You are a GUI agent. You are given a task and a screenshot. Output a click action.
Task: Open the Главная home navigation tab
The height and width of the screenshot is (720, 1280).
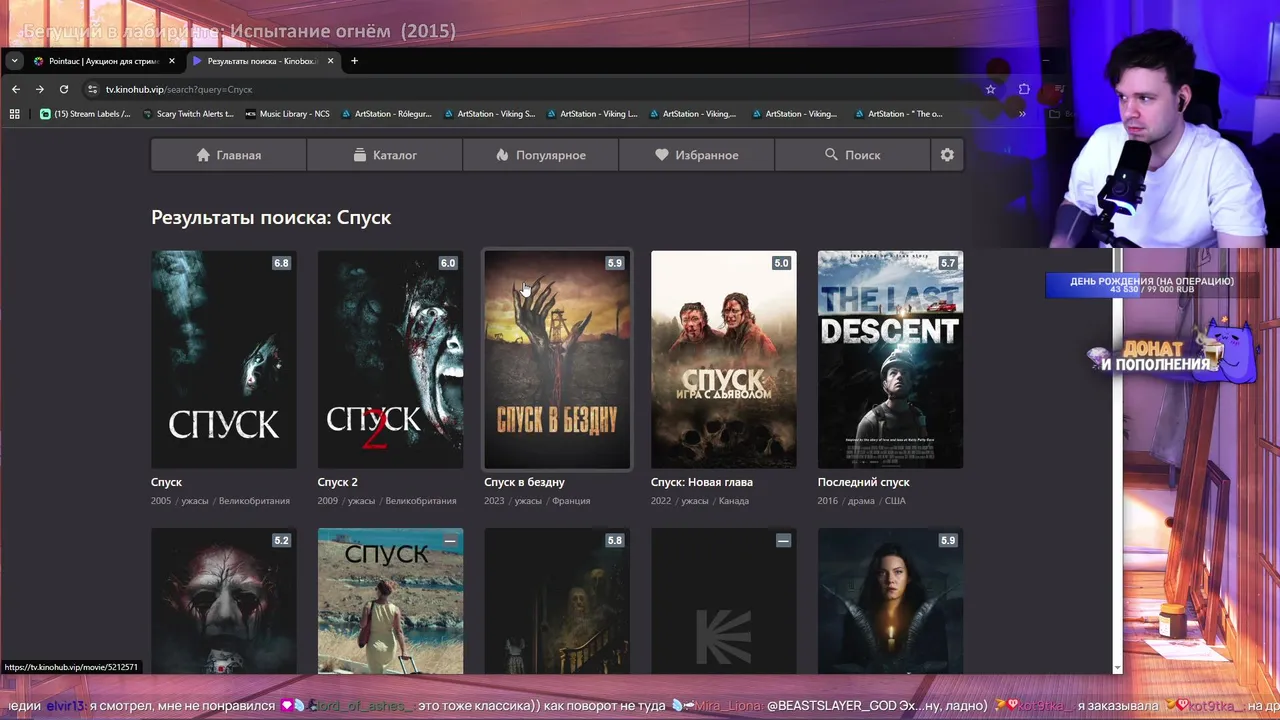229,155
